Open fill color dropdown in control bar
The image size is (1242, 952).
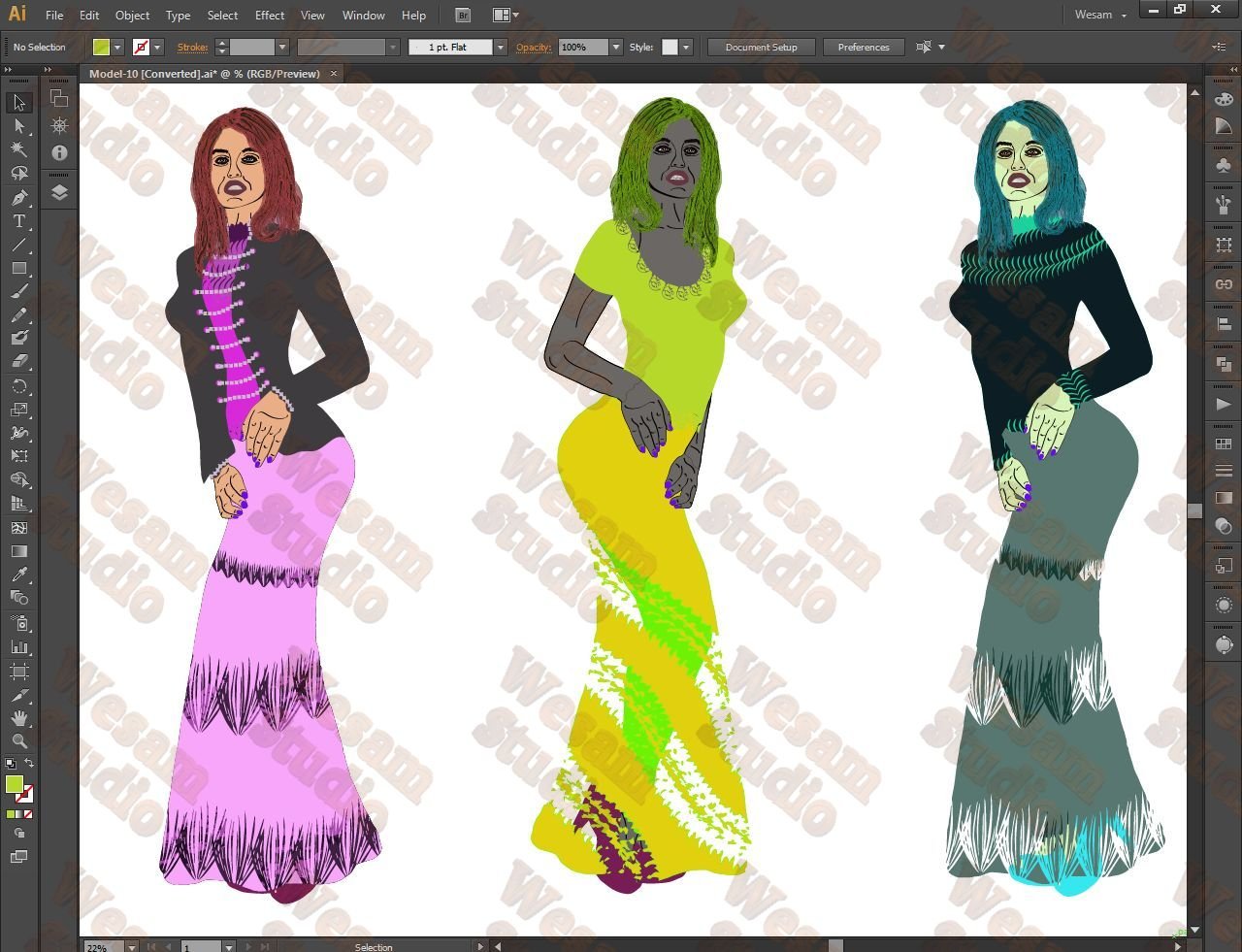117,47
